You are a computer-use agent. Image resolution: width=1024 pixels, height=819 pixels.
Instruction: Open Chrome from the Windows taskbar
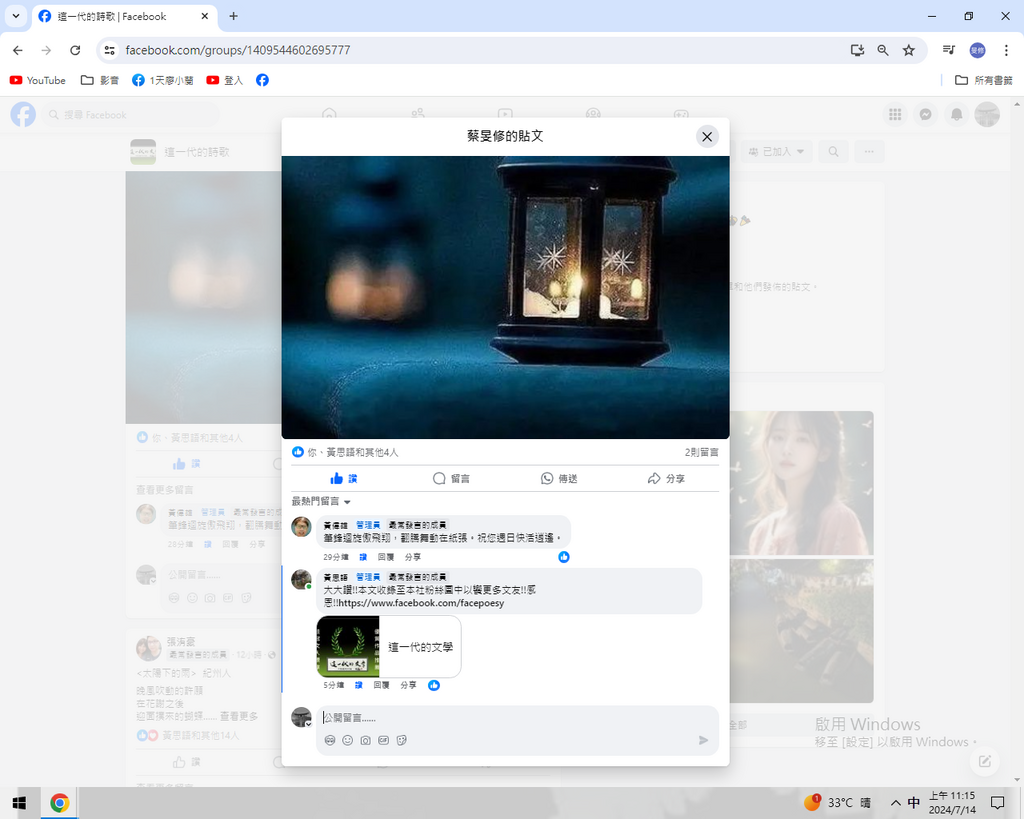[x=59, y=803]
